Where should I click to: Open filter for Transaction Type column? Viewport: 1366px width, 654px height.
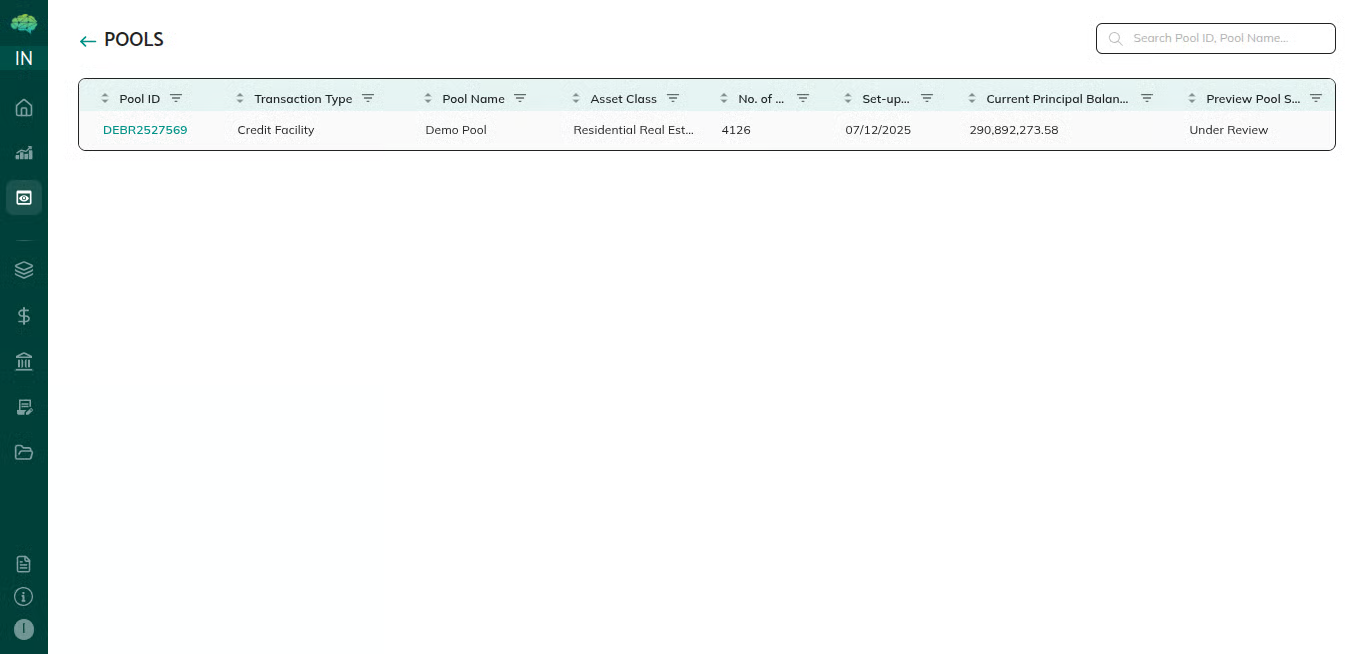point(368,98)
